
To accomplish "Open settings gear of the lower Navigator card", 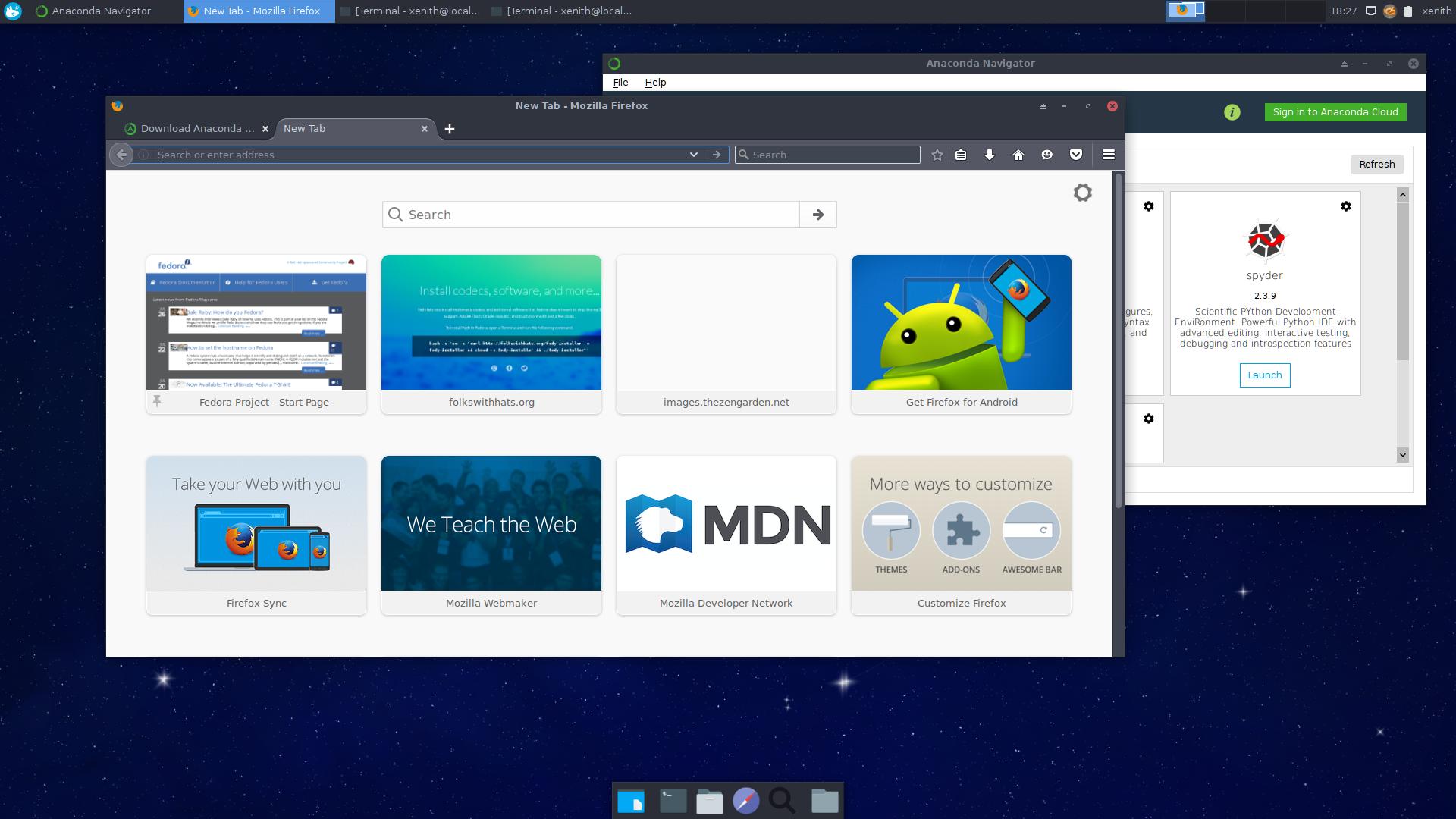I will (1149, 419).
